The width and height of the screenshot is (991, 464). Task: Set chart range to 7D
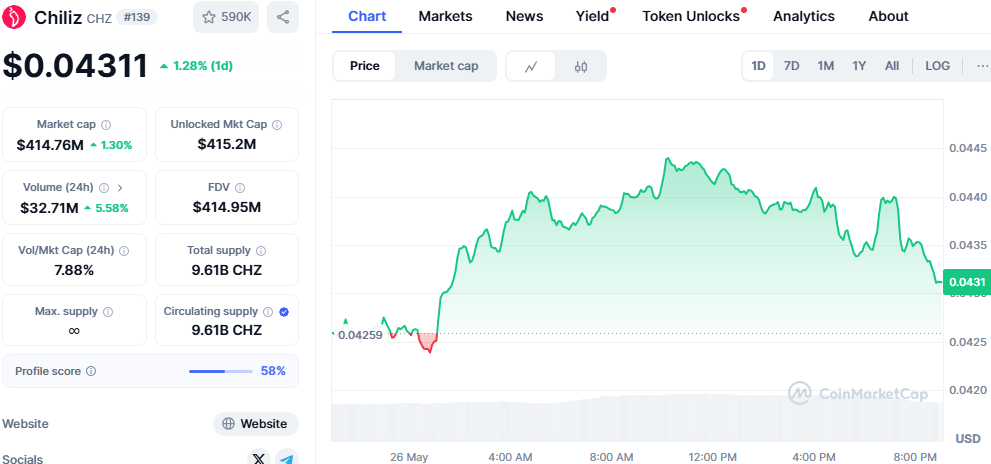click(791, 66)
